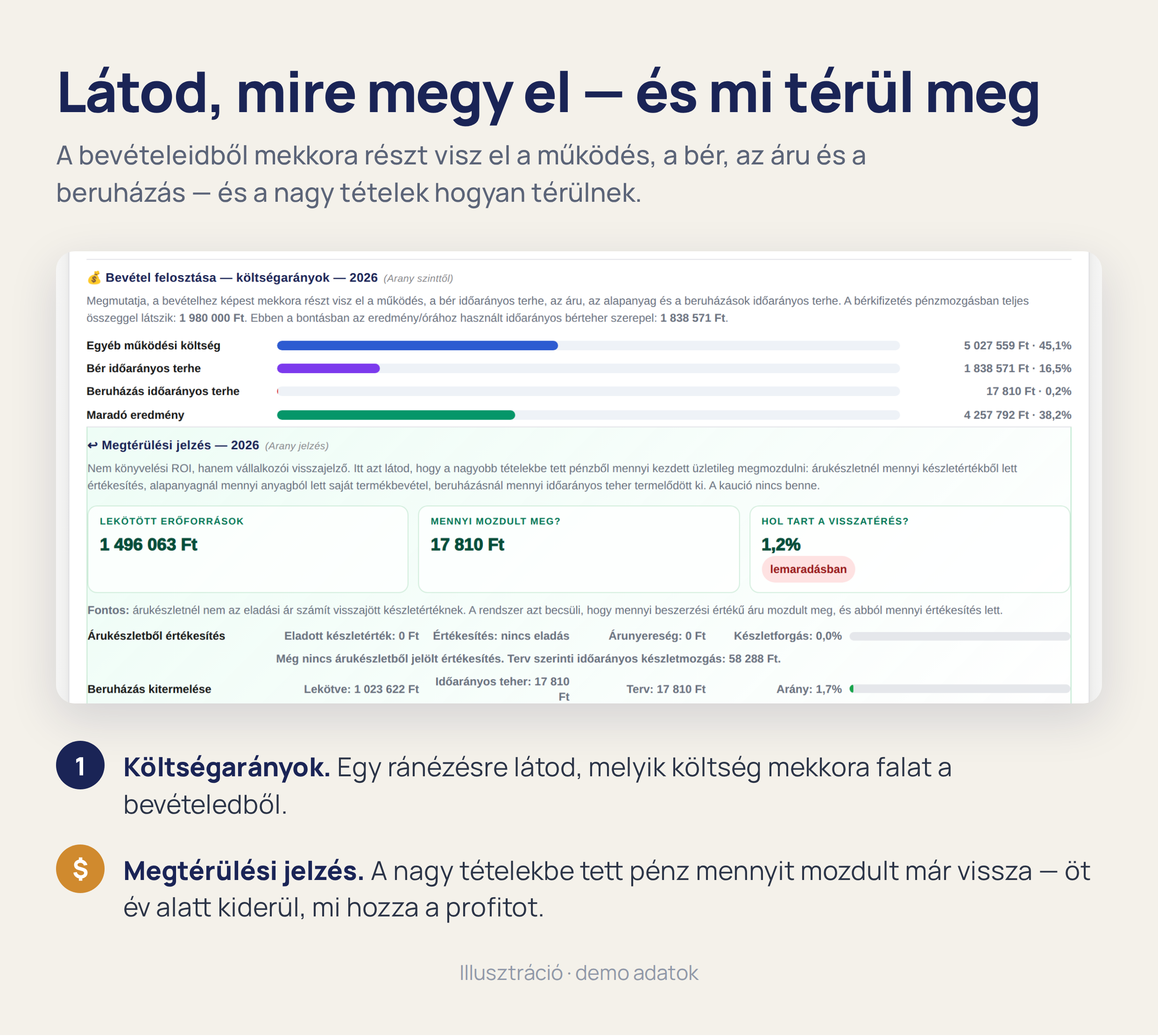
Task: Click the value 17 810 Ft · 0,2%
Action: coord(1028,391)
